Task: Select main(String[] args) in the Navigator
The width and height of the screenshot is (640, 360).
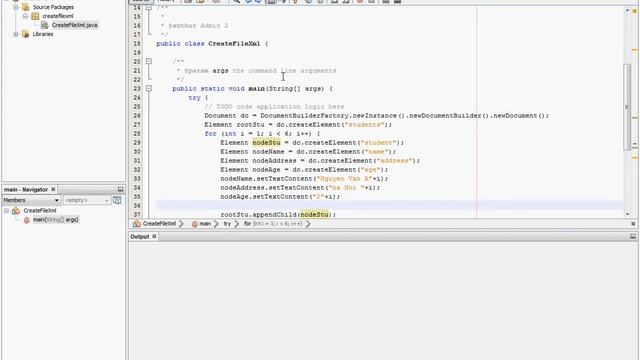Action: pos(55,220)
